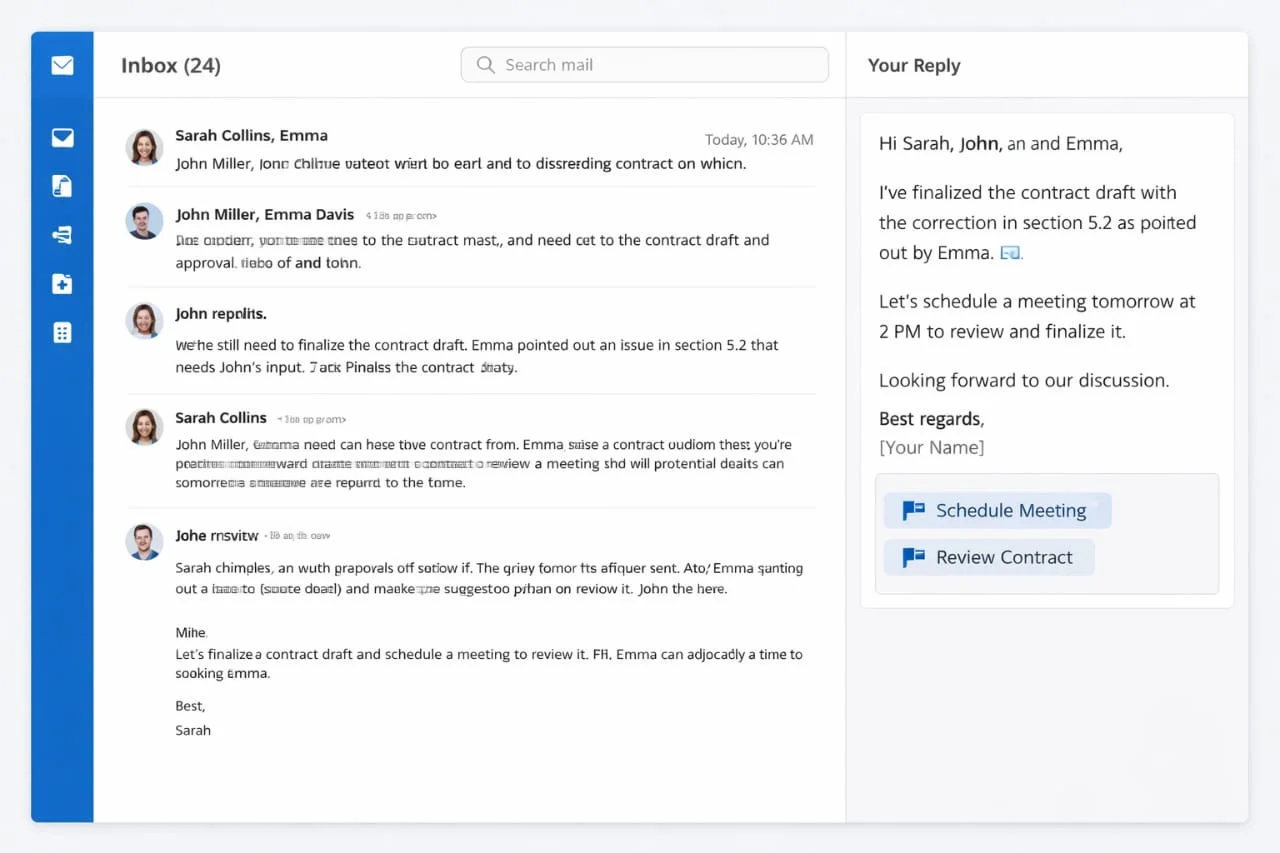Click the avatar beside "Sarah Collins, Emma"
Viewport: 1280px width, 853px height.
[x=145, y=147]
